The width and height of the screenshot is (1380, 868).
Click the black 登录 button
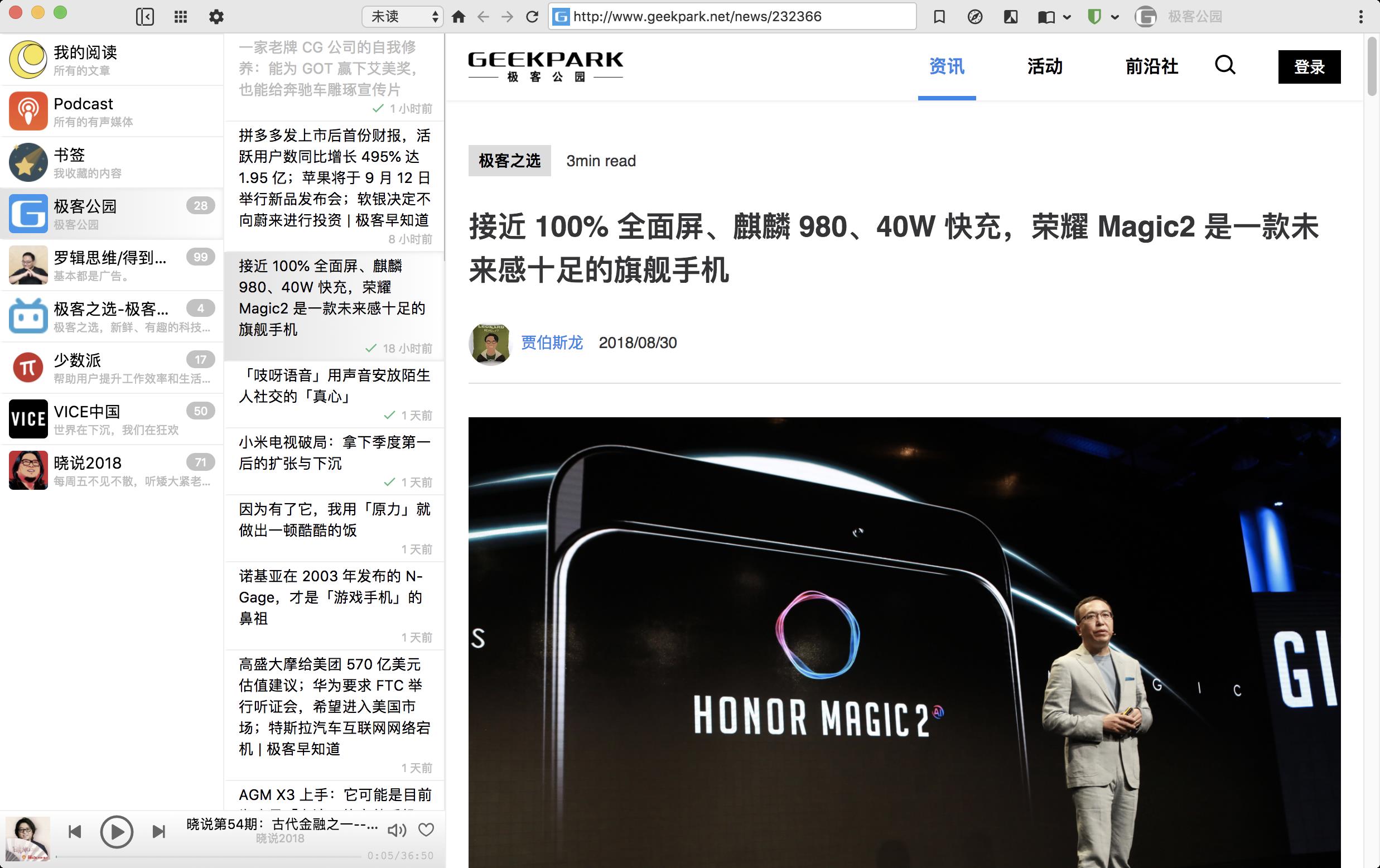click(1309, 66)
